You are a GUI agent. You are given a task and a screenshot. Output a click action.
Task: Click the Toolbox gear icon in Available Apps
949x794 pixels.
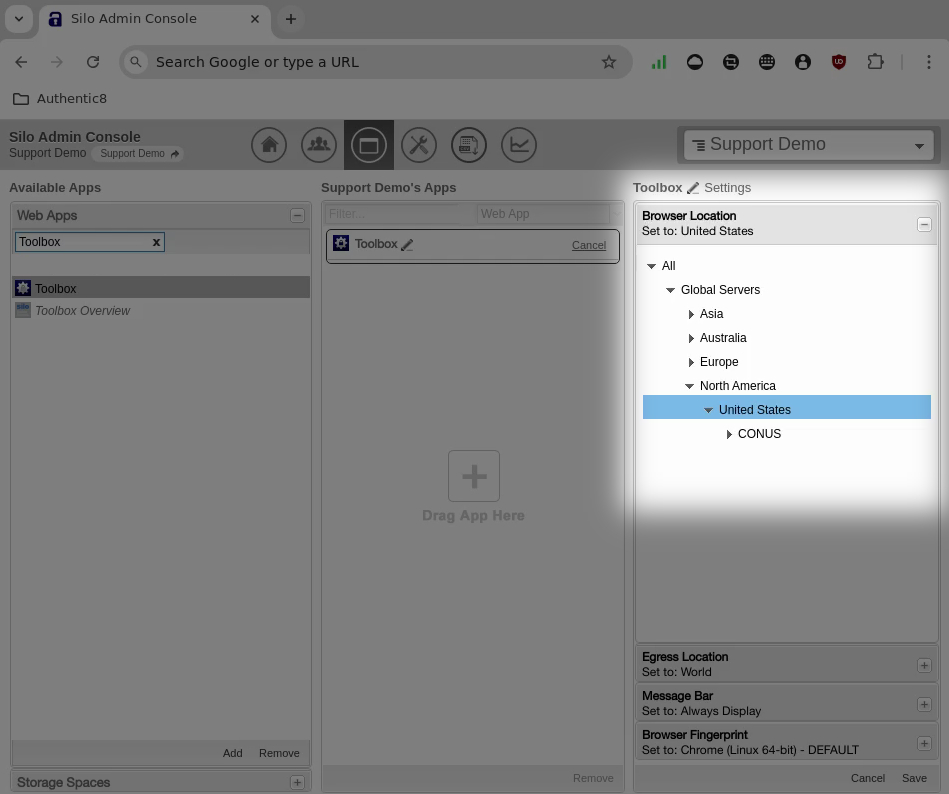(x=23, y=288)
